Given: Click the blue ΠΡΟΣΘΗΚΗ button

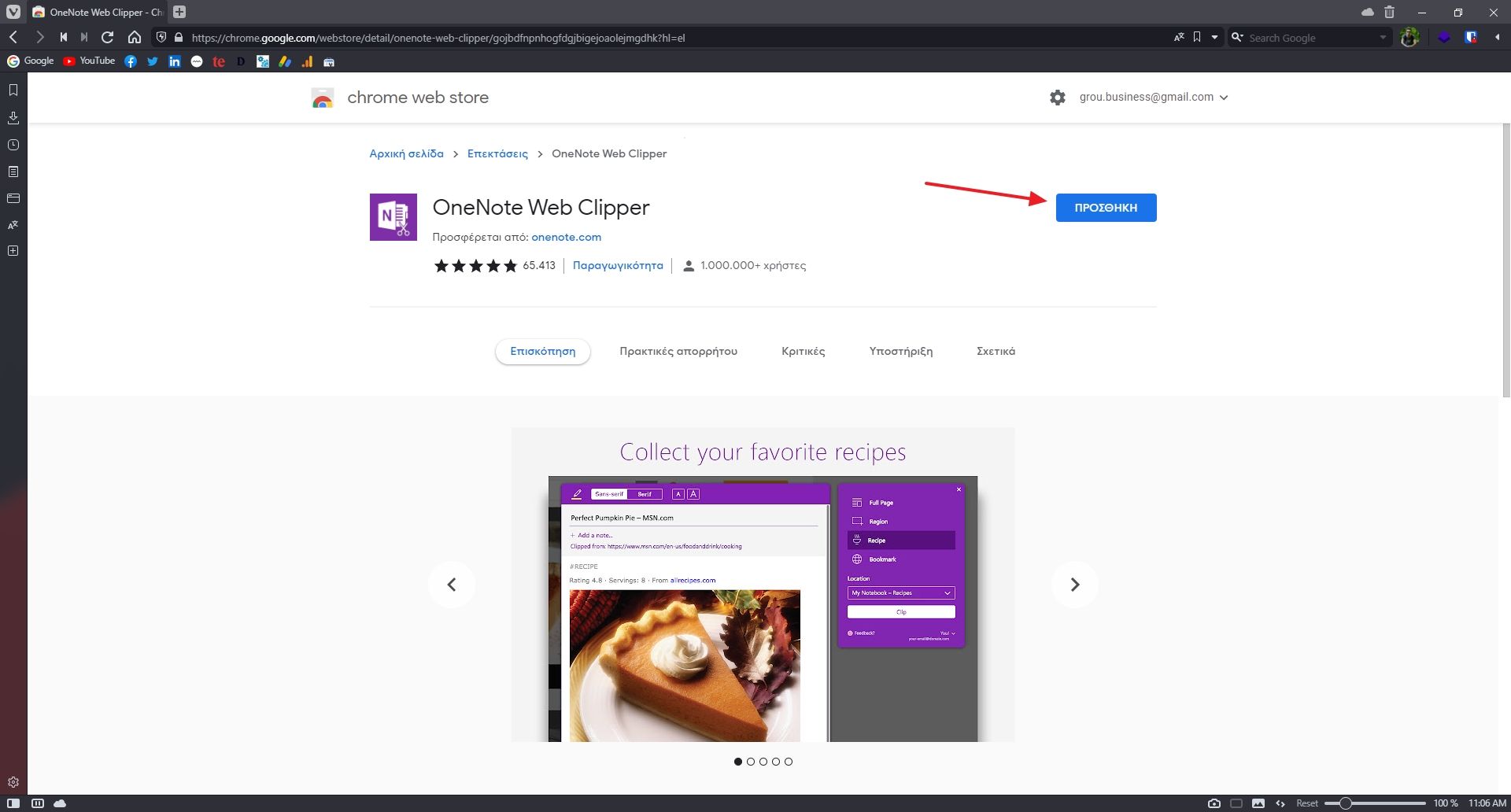Looking at the screenshot, I should (1106, 208).
